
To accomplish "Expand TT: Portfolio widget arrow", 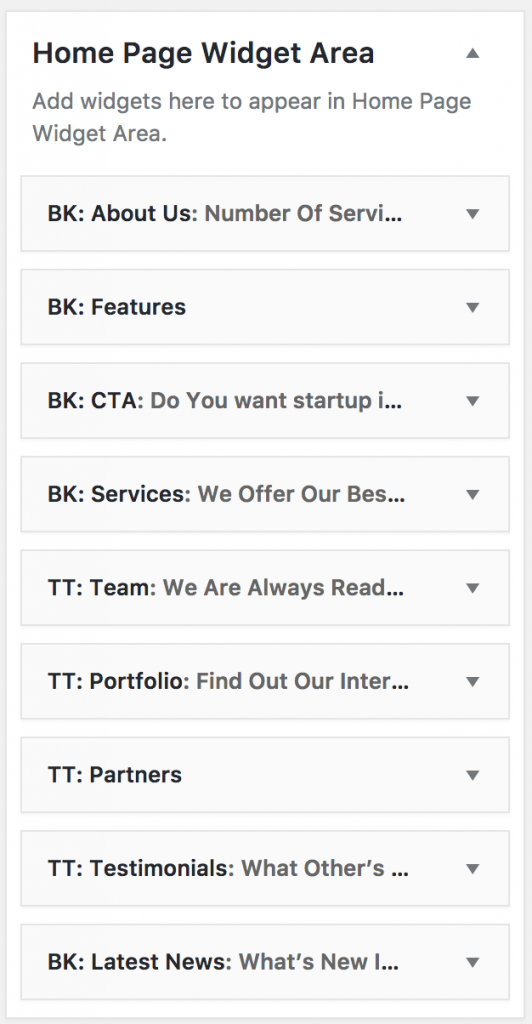I will (x=473, y=681).
